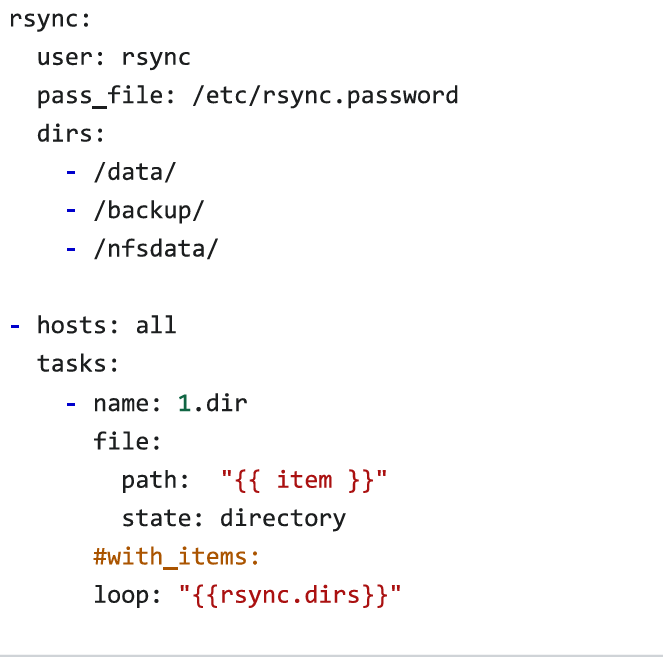Click the commented "#with_items:" line
The height and width of the screenshot is (657, 663).
tap(176, 557)
